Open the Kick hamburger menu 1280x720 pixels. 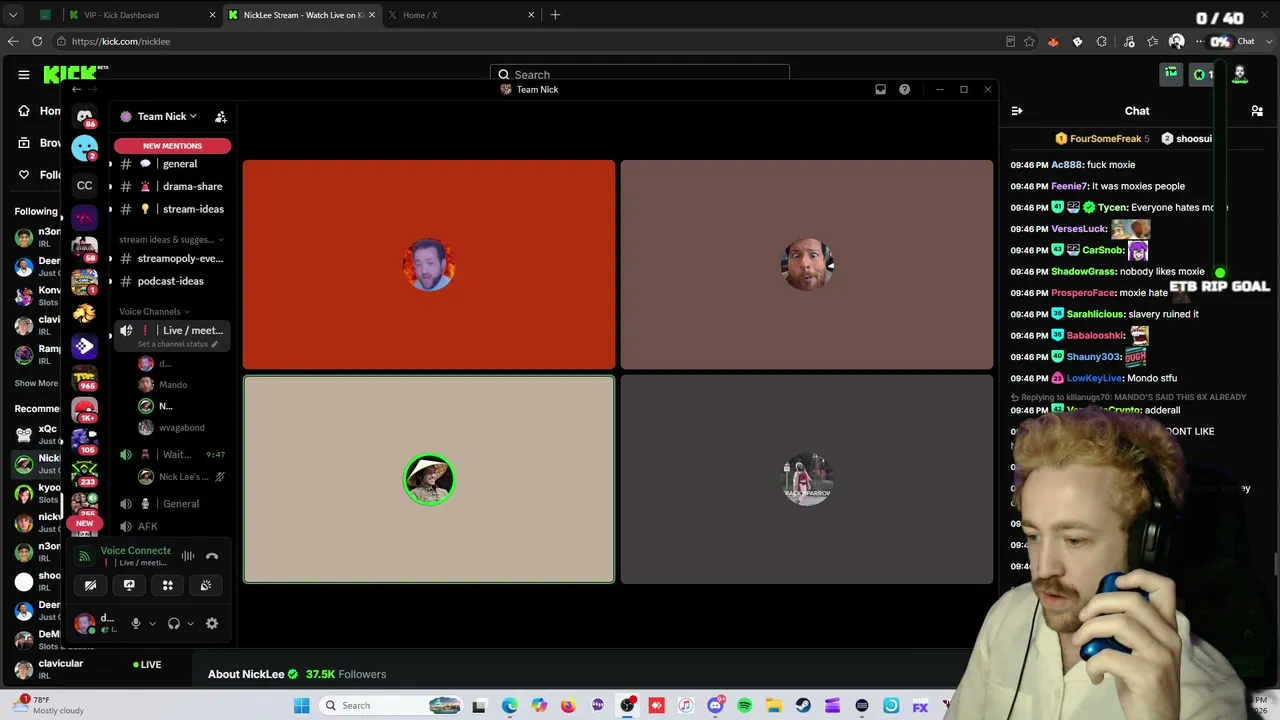tap(24, 74)
